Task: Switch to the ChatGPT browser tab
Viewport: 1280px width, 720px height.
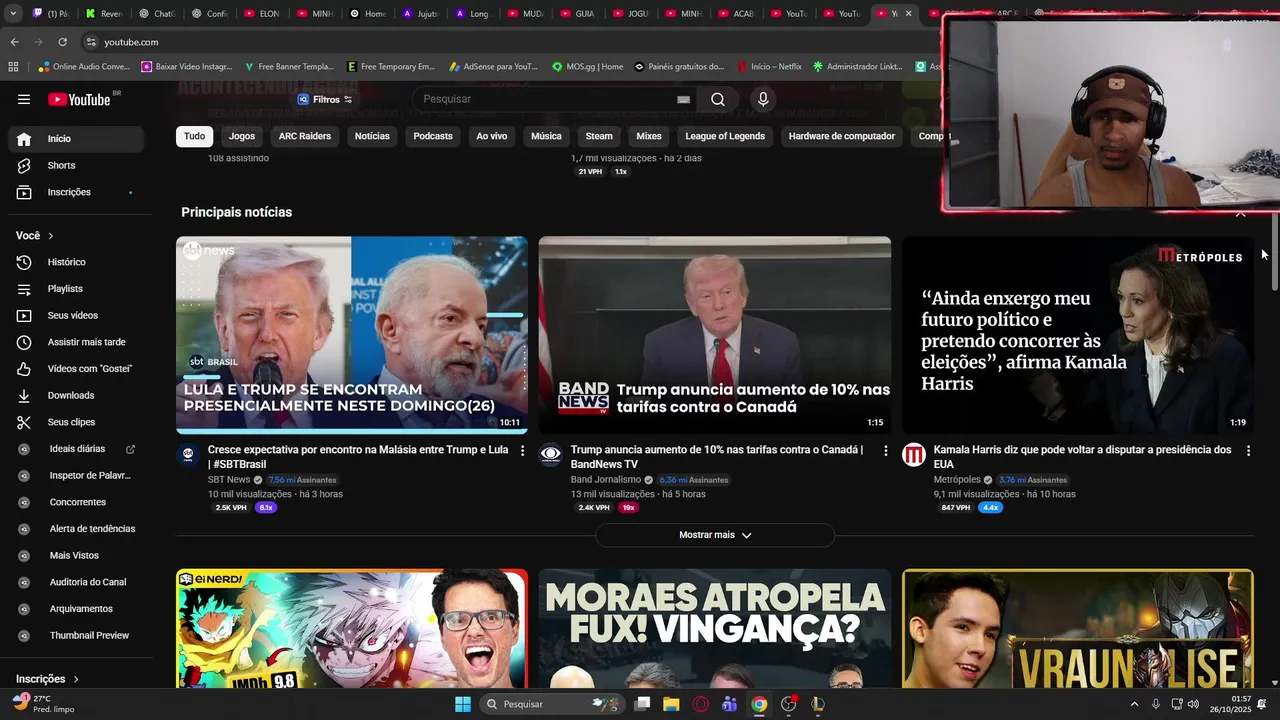Action: coord(156,14)
